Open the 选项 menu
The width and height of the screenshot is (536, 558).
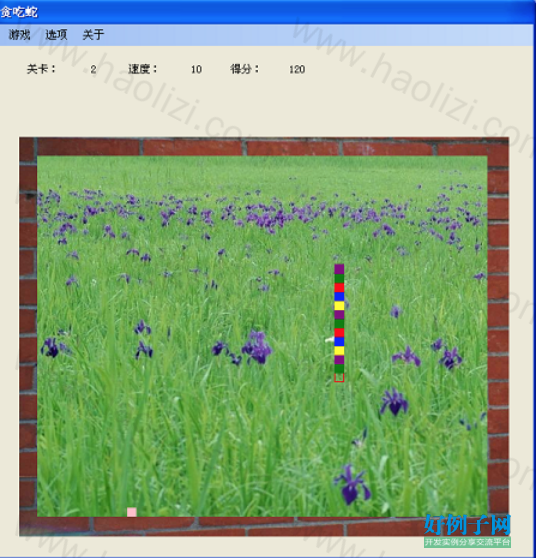pyautogui.click(x=56, y=35)
